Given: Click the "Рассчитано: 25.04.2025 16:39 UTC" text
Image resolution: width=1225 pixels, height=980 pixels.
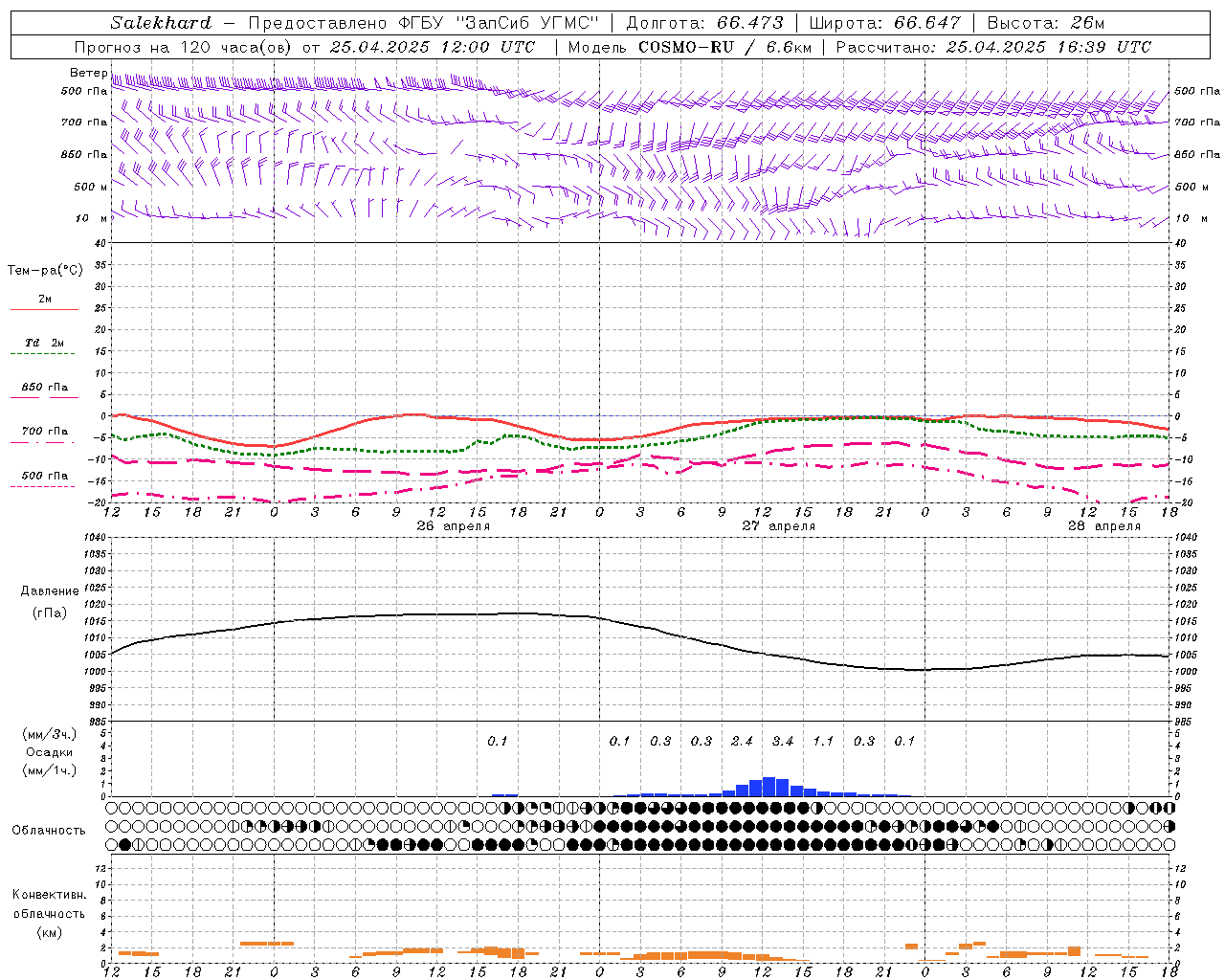Looking at the screenshot, I should [993, 47].
